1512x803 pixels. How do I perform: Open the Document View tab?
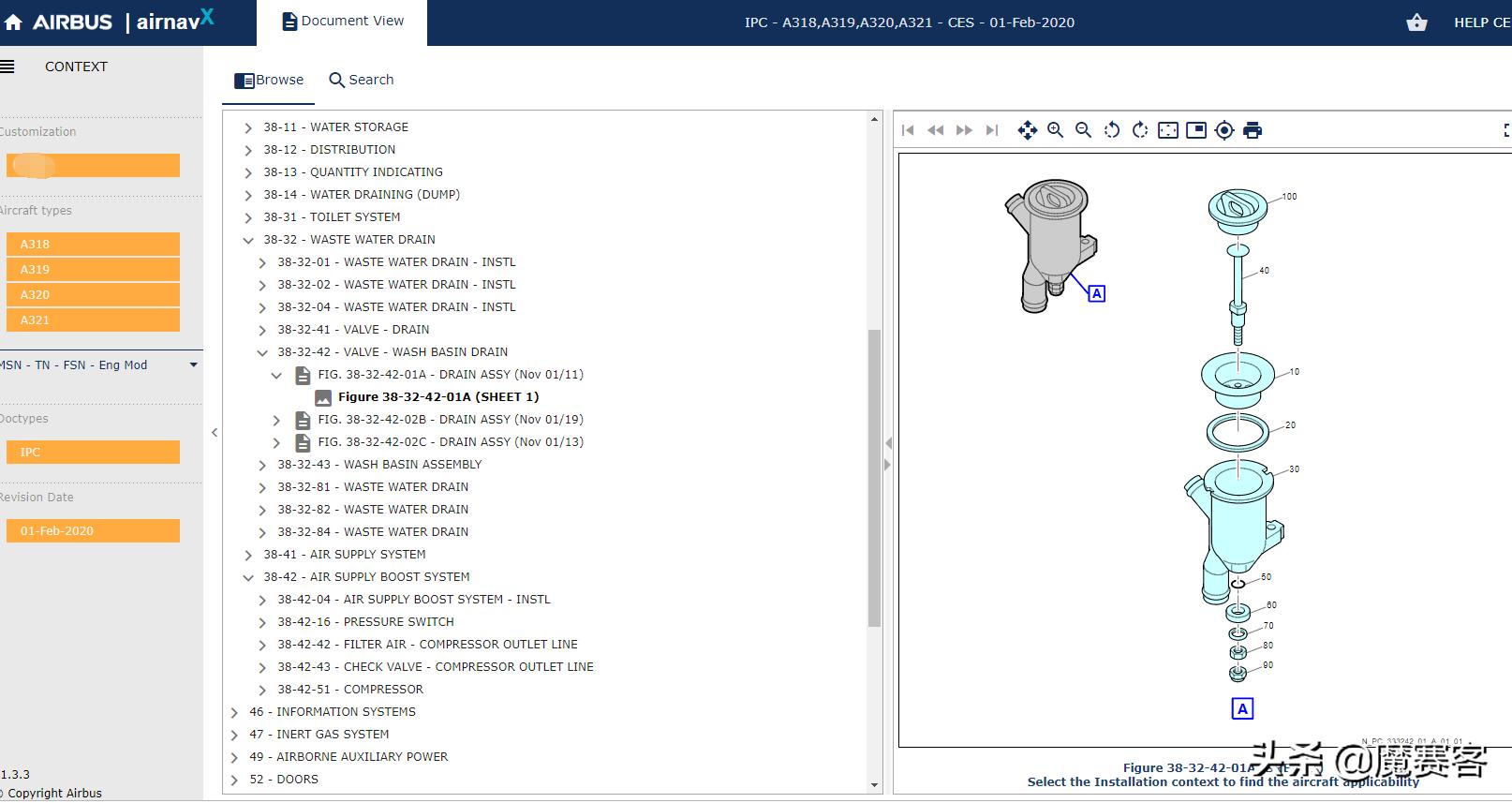pos(343,22)
